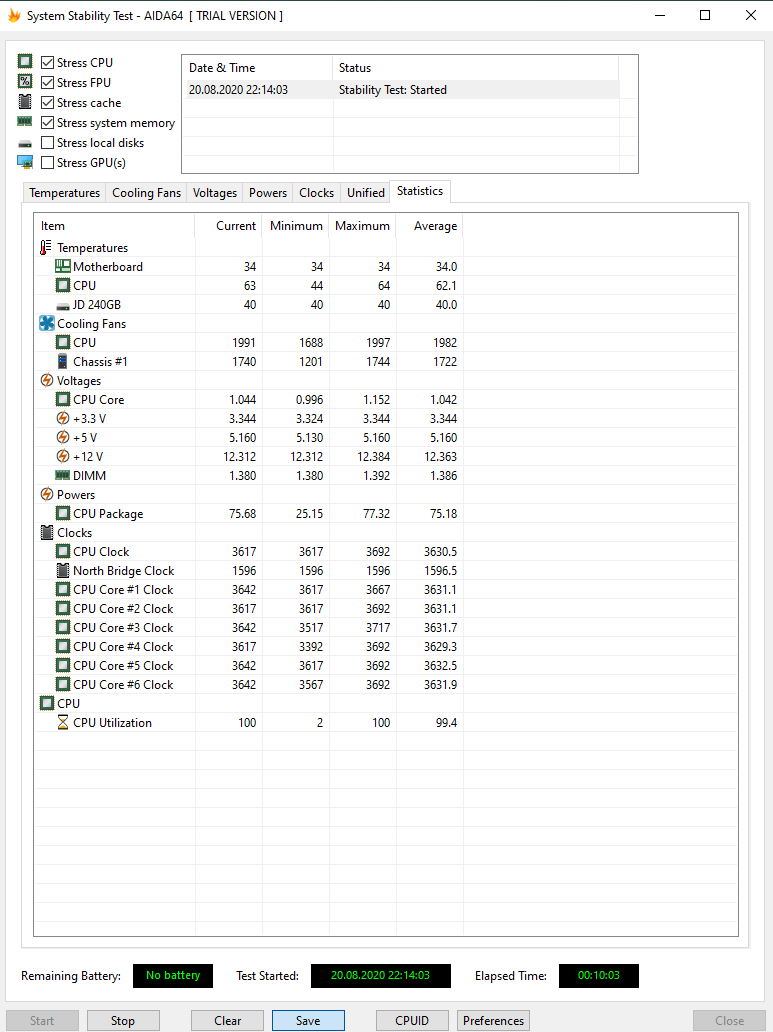773x1032 pixels.
Task: Enable the Stress GPU(s) checkbox
Action: pyautogui.click(x=47, y=162)
